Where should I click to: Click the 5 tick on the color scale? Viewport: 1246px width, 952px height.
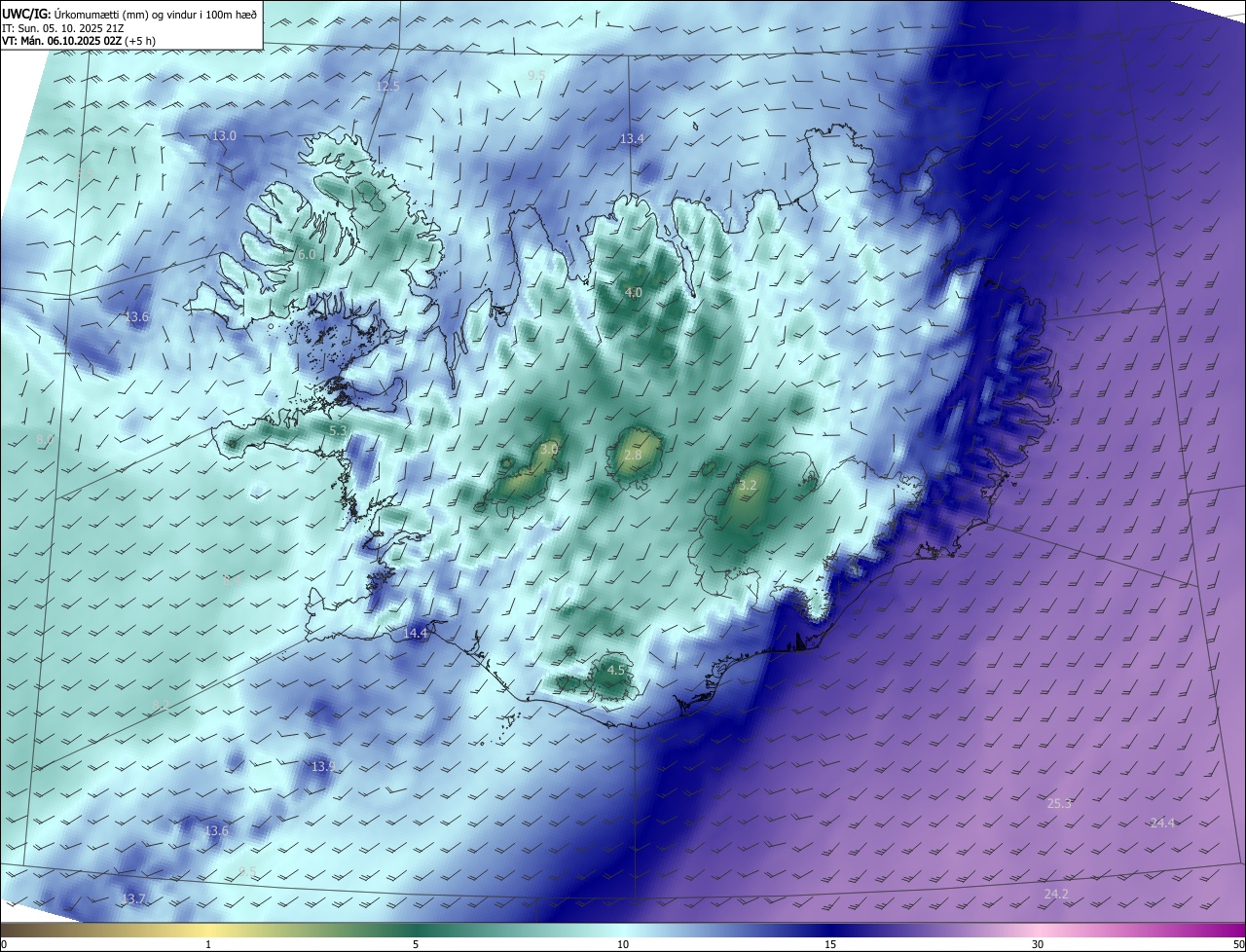pyautogui.click(x=416, y=944)
